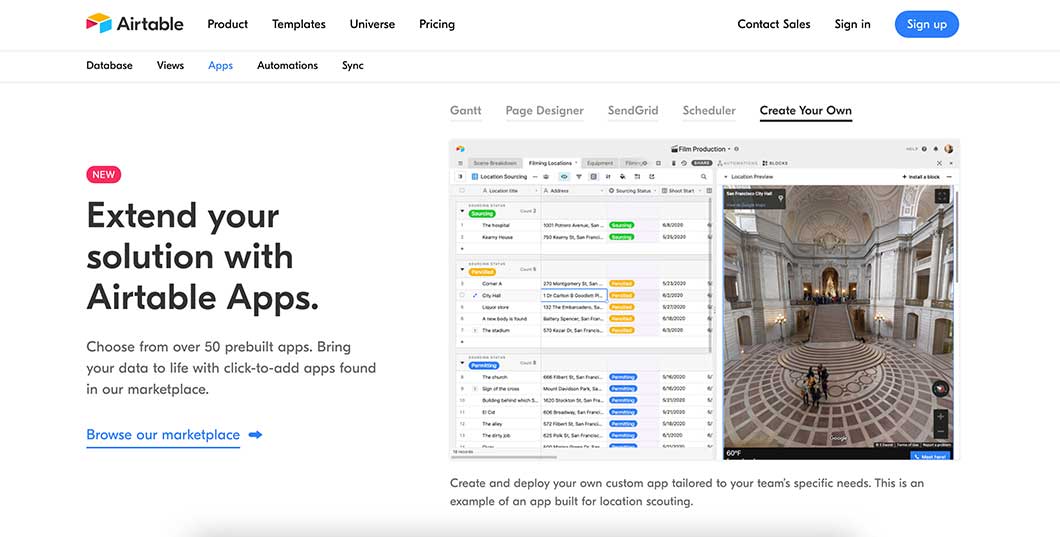Open Sourcing Status column dropdown
This screenshot has height=537, width=1060.
[x=655, y=191]
